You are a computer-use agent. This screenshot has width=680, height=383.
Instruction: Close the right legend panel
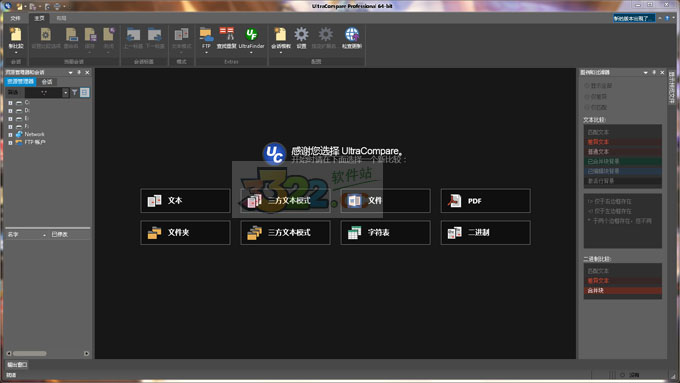pos(662,72)
